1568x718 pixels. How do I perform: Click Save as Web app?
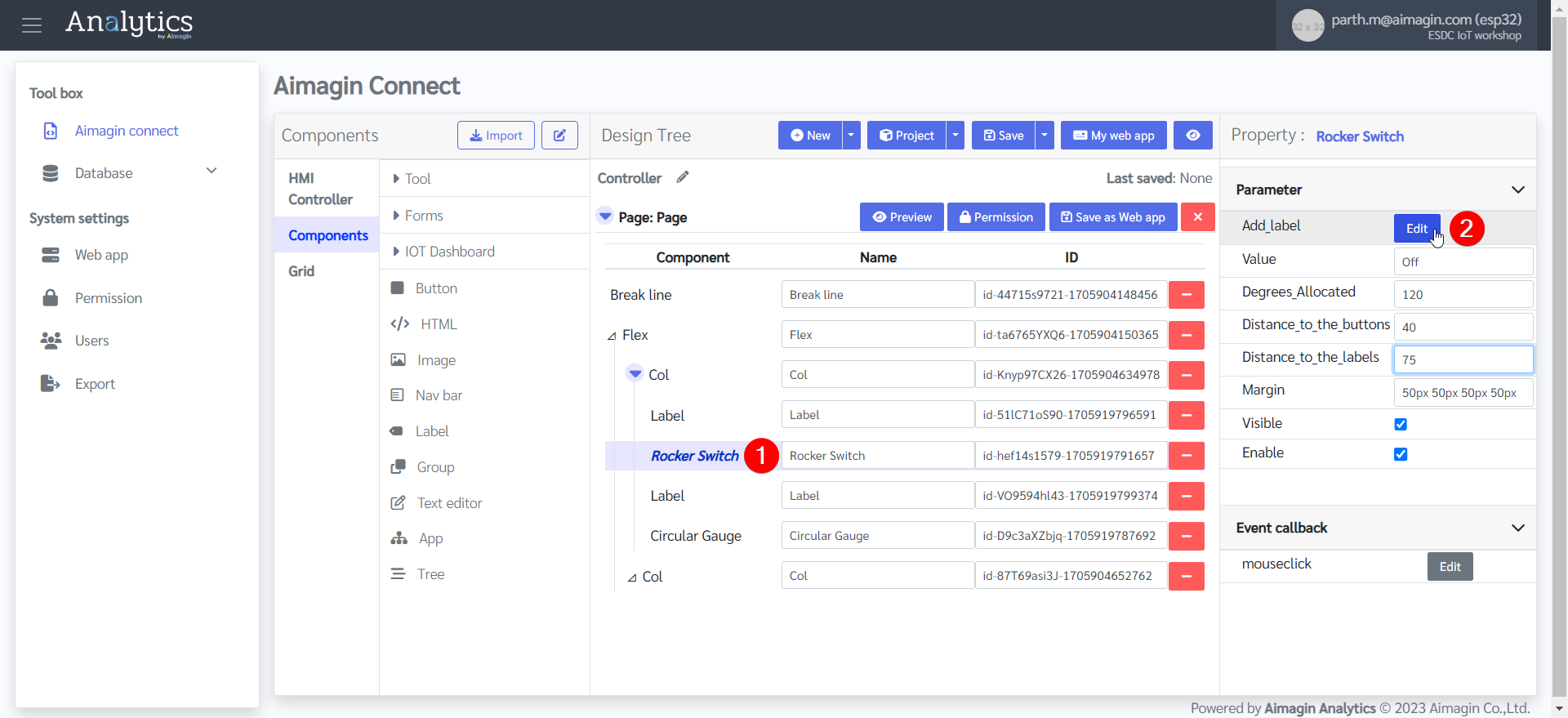(x=1112, y=217)
